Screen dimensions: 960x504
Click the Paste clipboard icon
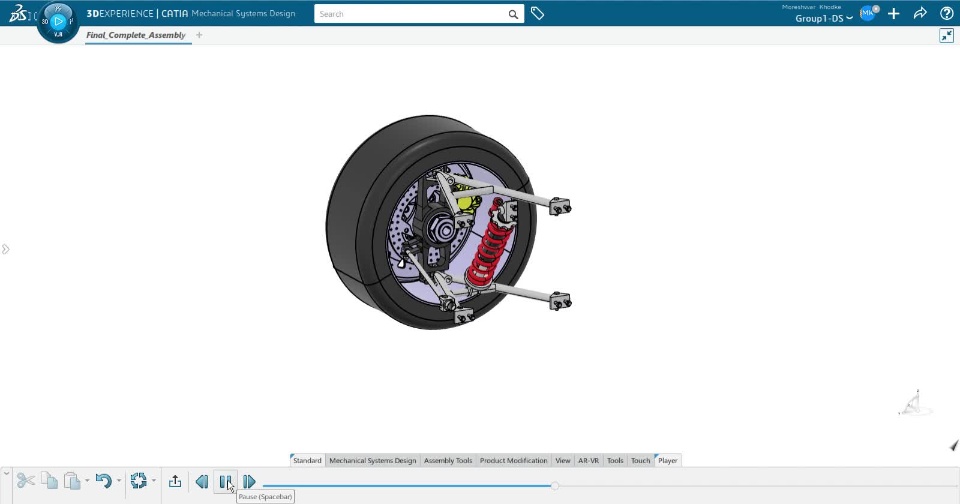(x=72, y=481)
